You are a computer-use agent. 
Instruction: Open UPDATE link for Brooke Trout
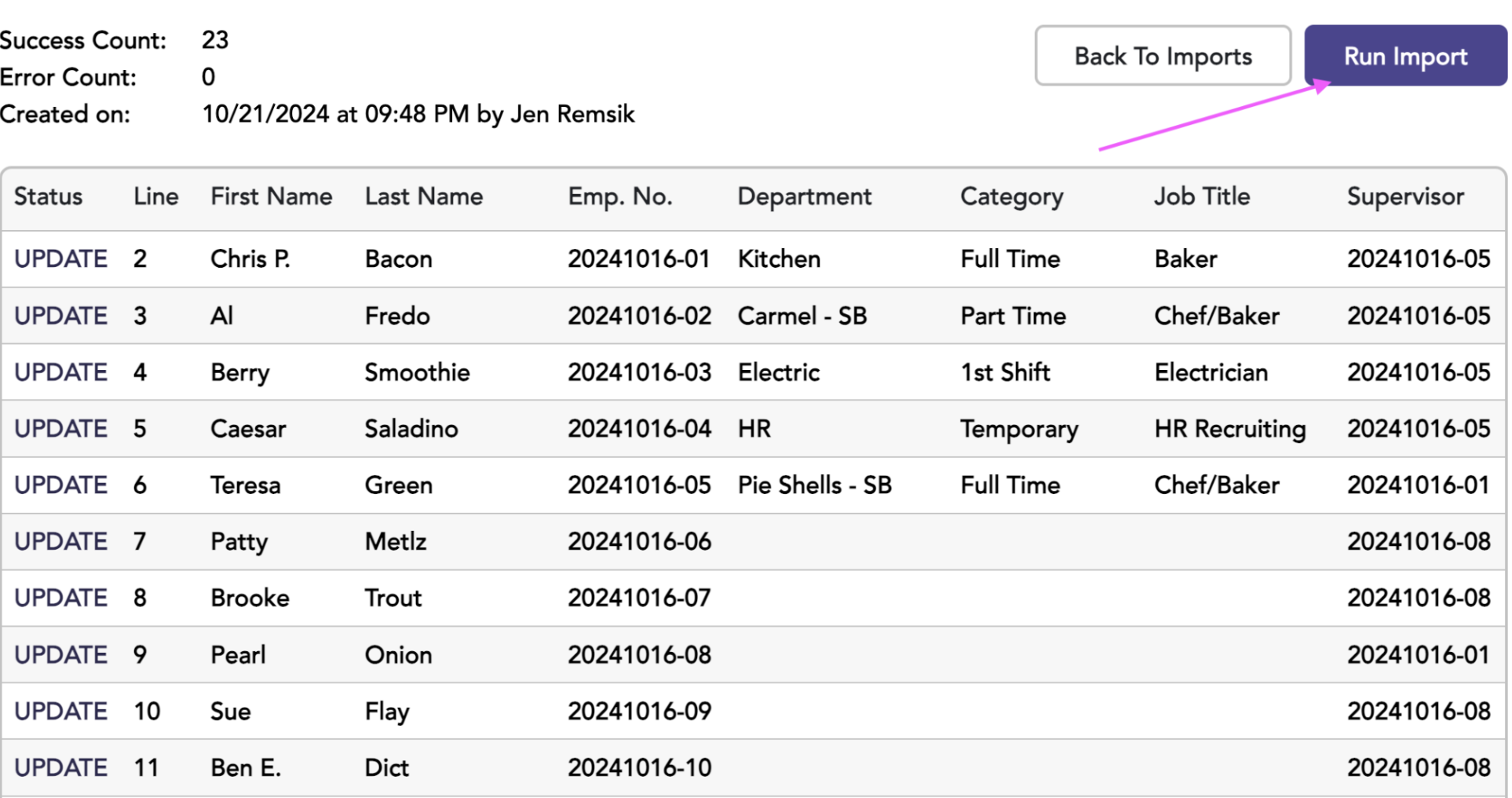coord(60,598)
